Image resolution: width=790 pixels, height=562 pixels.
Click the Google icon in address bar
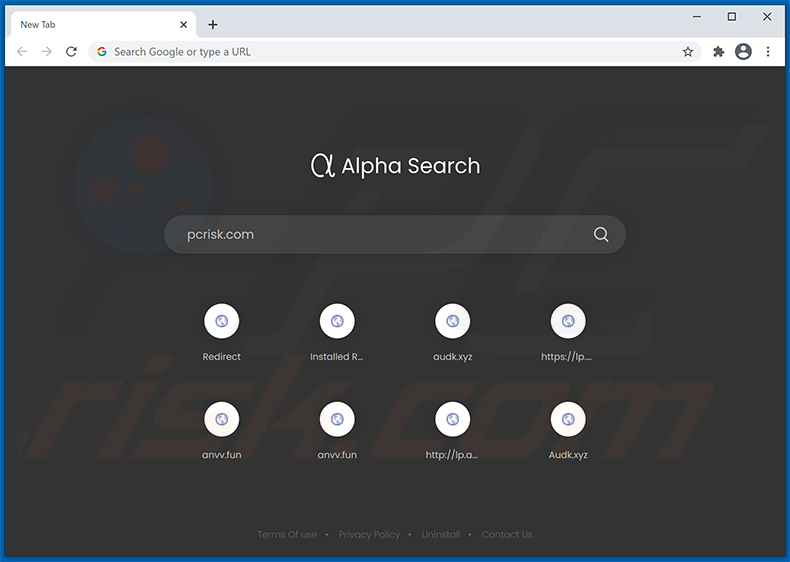click(x=102, y=51)
